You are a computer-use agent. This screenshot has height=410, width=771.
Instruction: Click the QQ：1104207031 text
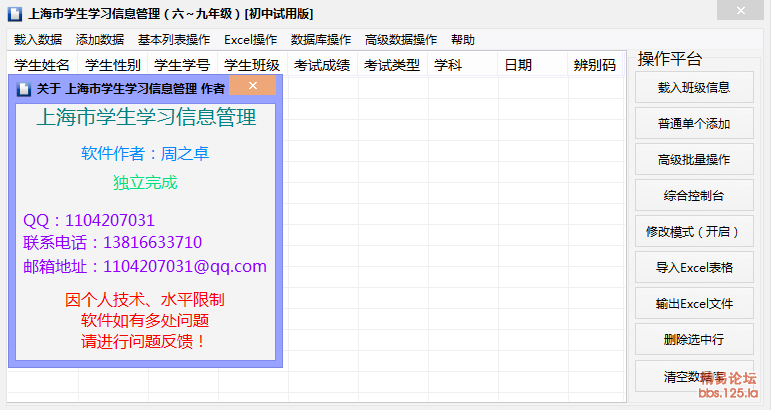coord(89,220)
